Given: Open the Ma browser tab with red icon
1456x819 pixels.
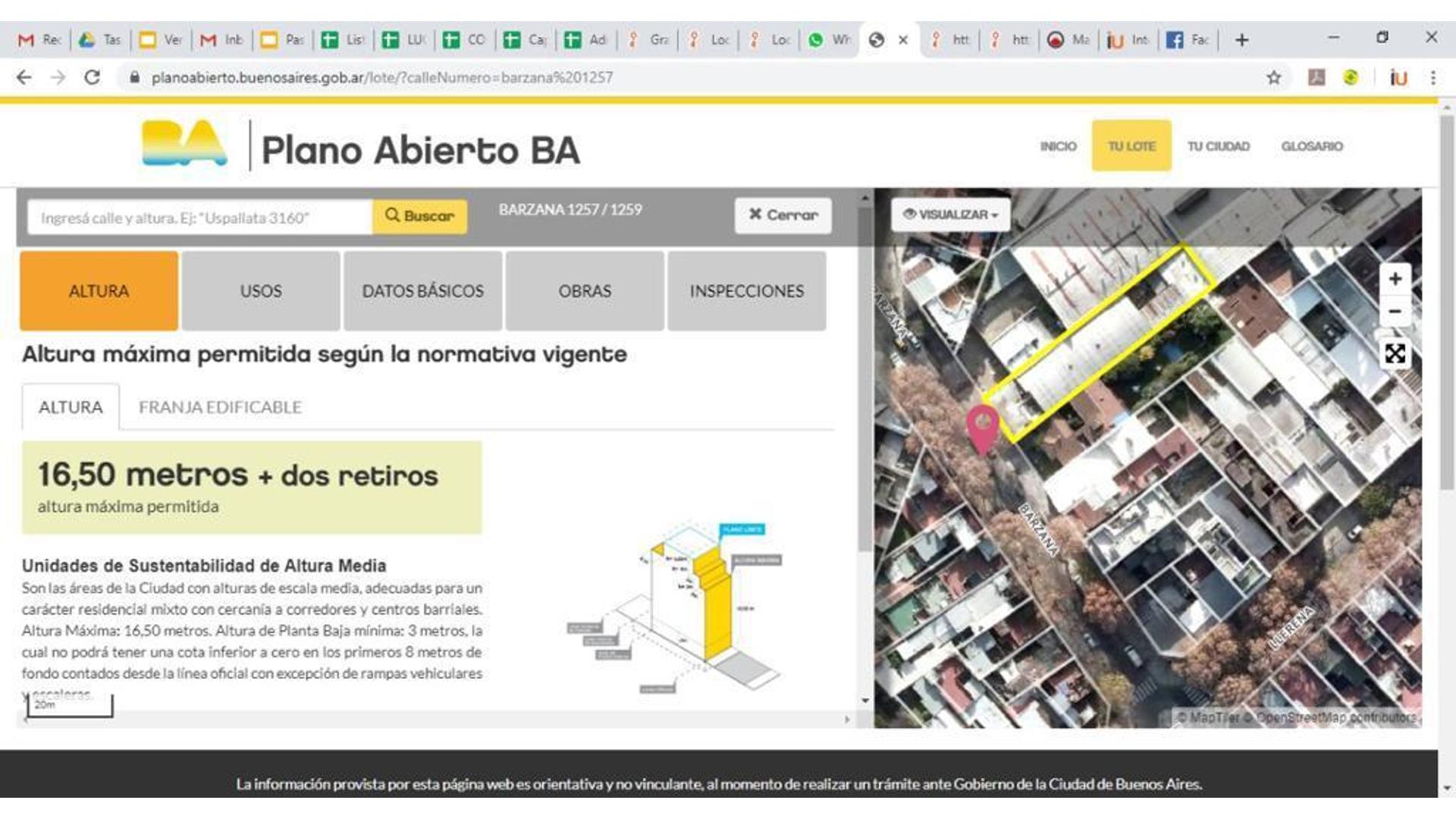Looking at the screenshot, I should [1068, 40].
